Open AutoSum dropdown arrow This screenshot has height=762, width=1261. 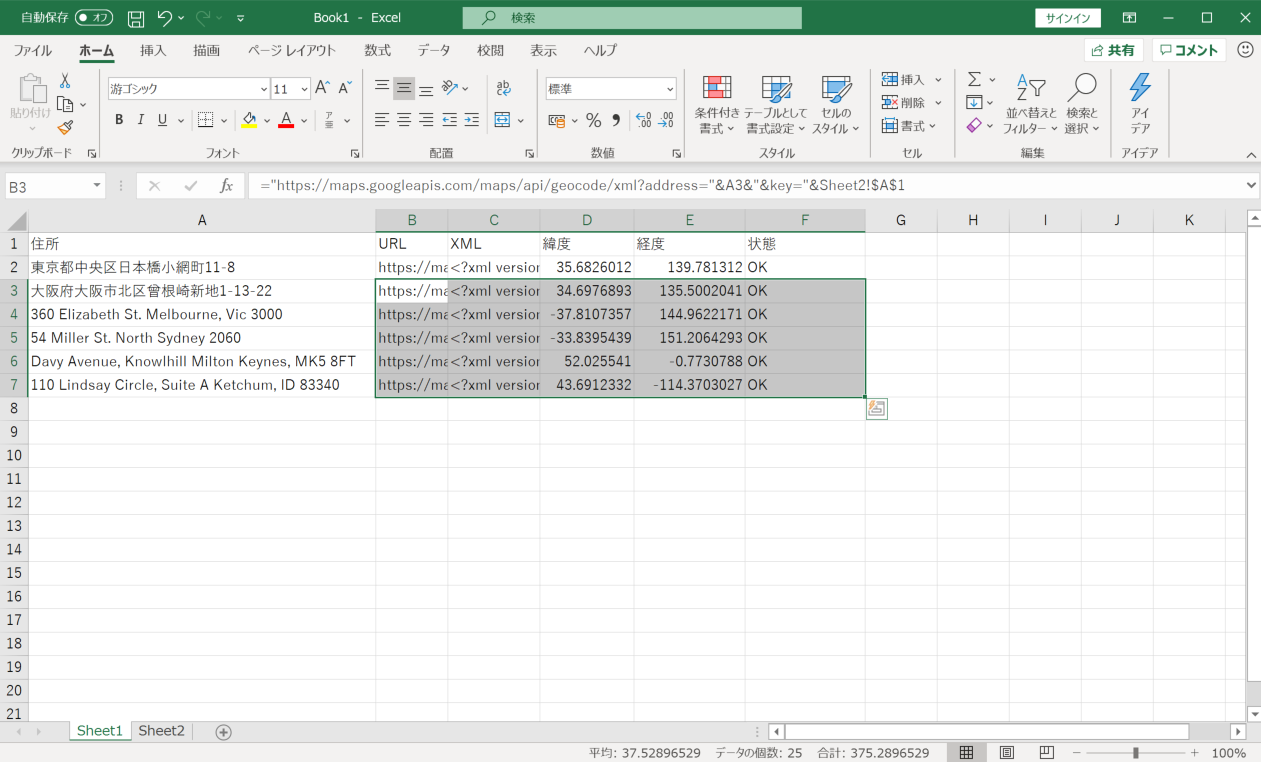coord(992,80)
